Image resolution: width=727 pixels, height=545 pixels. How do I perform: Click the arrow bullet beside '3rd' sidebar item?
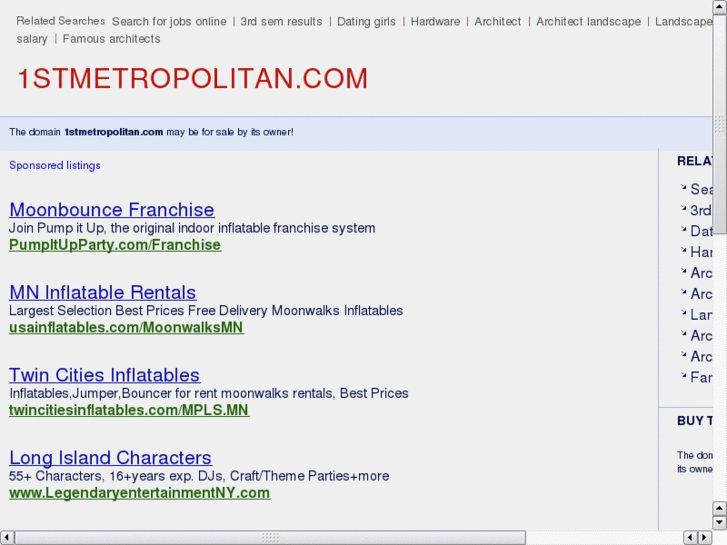683,208
